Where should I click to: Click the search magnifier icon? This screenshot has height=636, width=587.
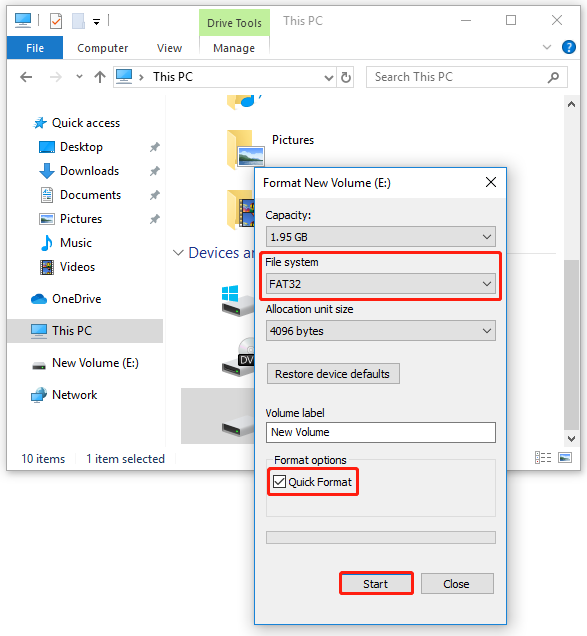pyautogui.click(x=553, y=77)
